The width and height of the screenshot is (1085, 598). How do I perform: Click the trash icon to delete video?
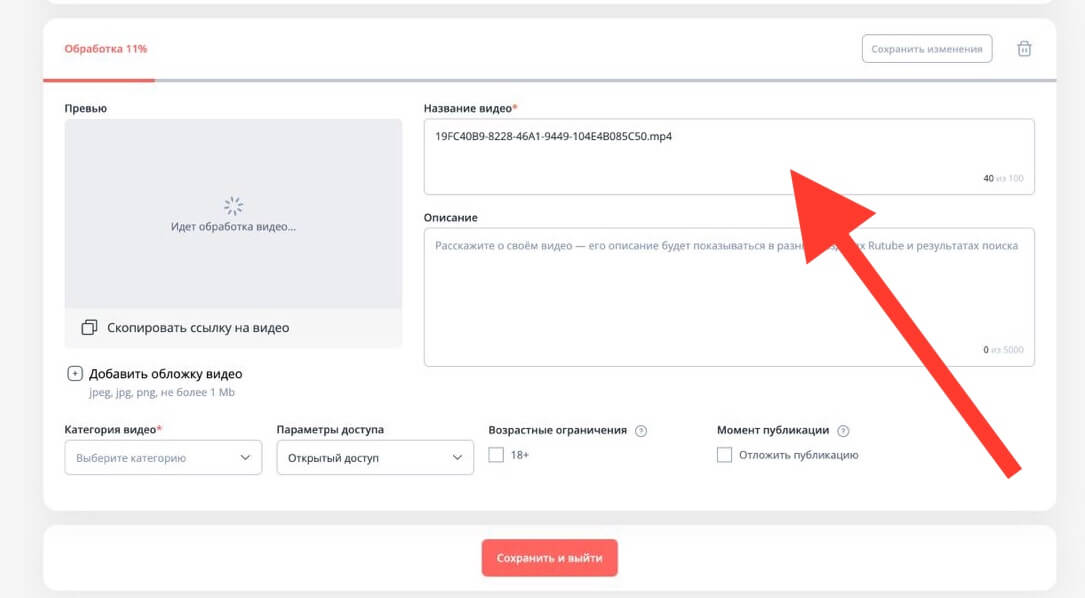pos(1024,49)
